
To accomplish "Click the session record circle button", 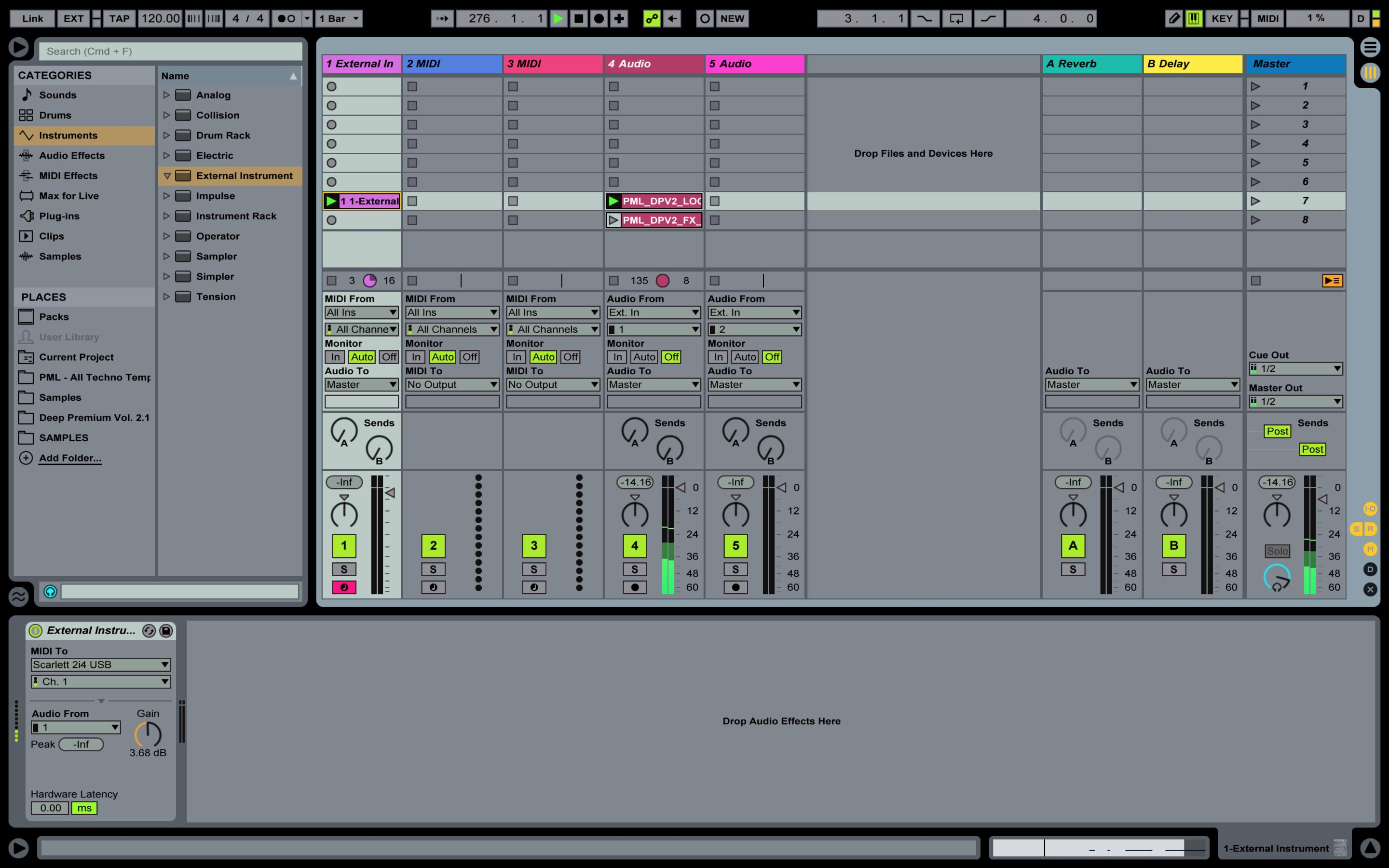I will [599, 18].
